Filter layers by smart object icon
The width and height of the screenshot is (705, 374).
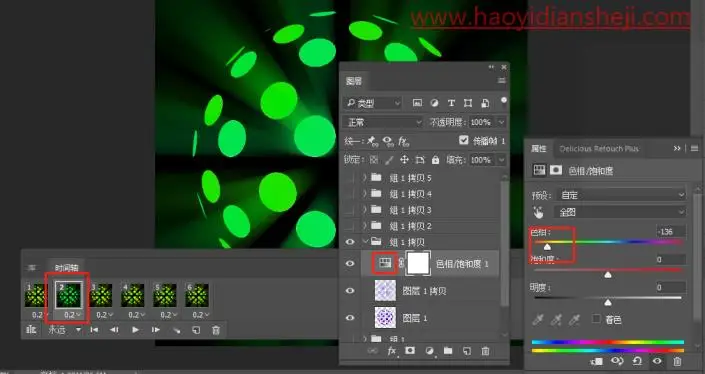pyautogui.click(x=485, y=103)
